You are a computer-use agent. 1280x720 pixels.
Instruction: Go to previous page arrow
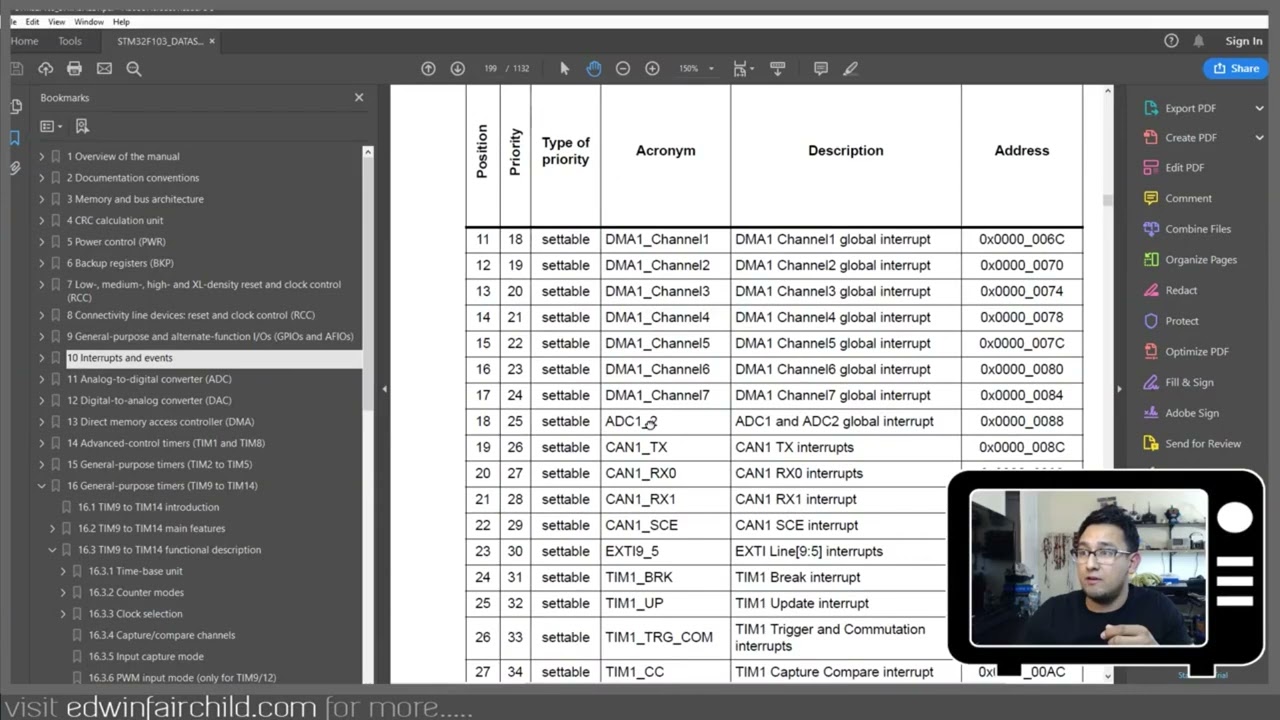428,68
